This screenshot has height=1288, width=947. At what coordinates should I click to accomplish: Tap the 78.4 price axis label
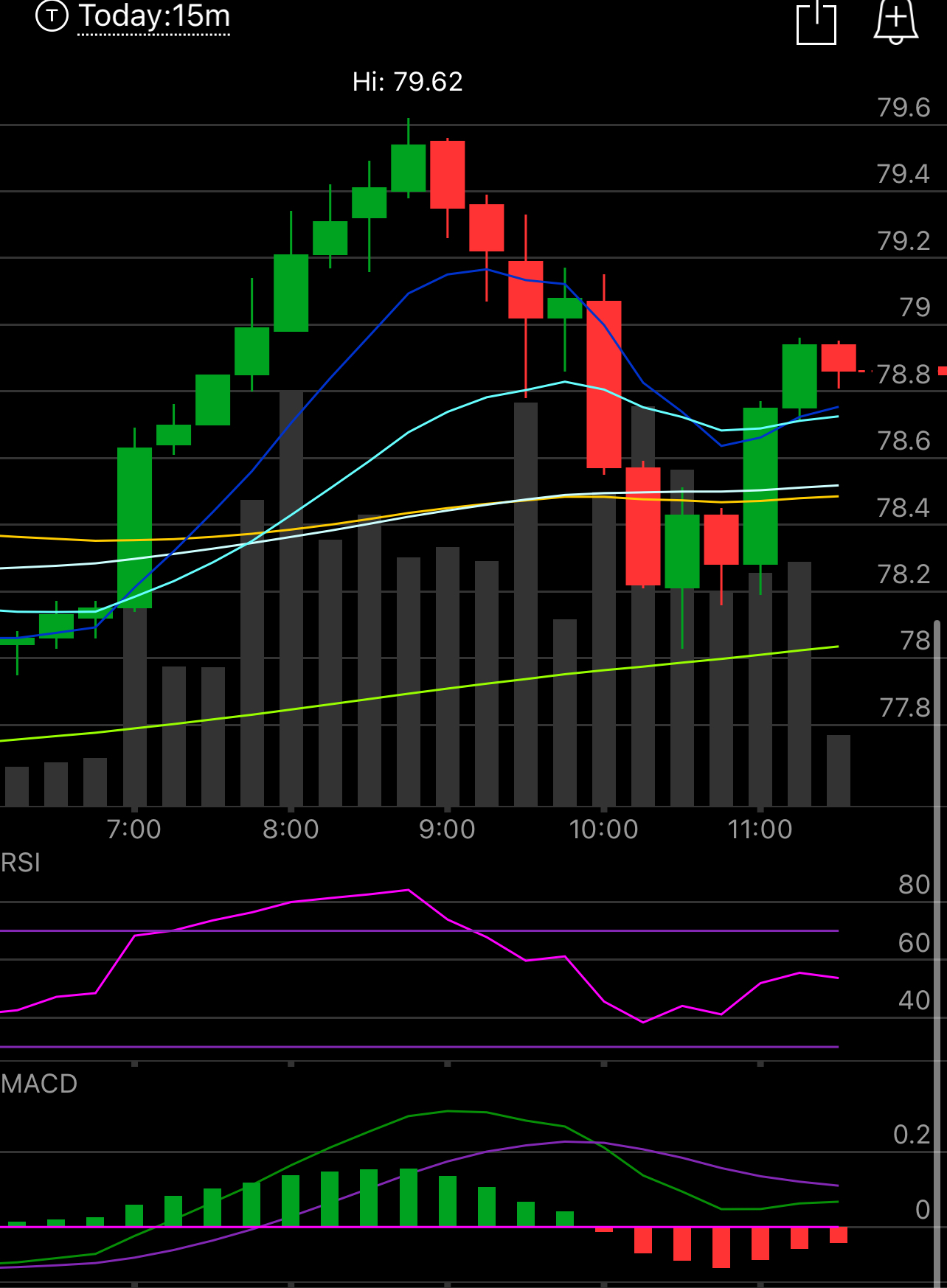click(903, 508)
